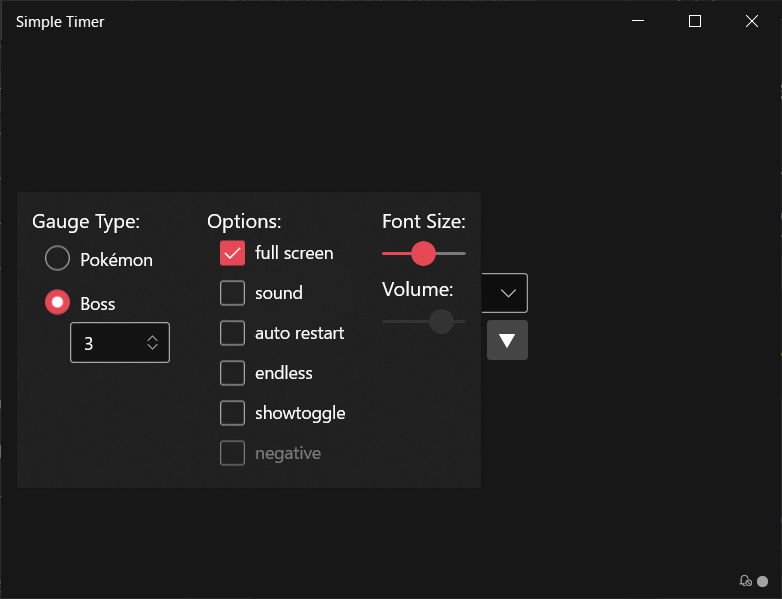The height and width of the screenshot is (599, 782).
Task: Minimize the Simple Timer window
Action: (638, 21)
